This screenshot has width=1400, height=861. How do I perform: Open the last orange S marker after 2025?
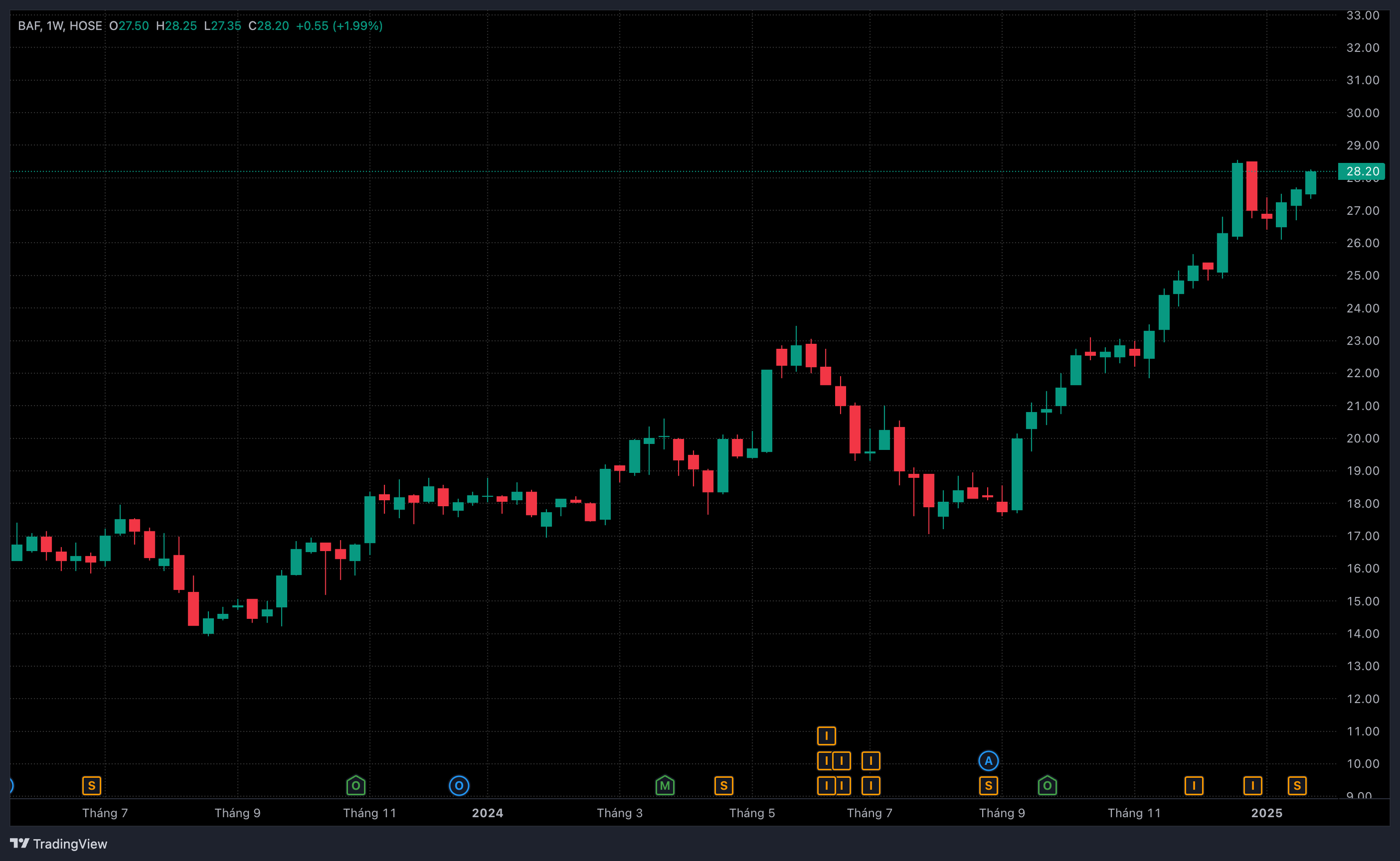tap(1297, 786)
